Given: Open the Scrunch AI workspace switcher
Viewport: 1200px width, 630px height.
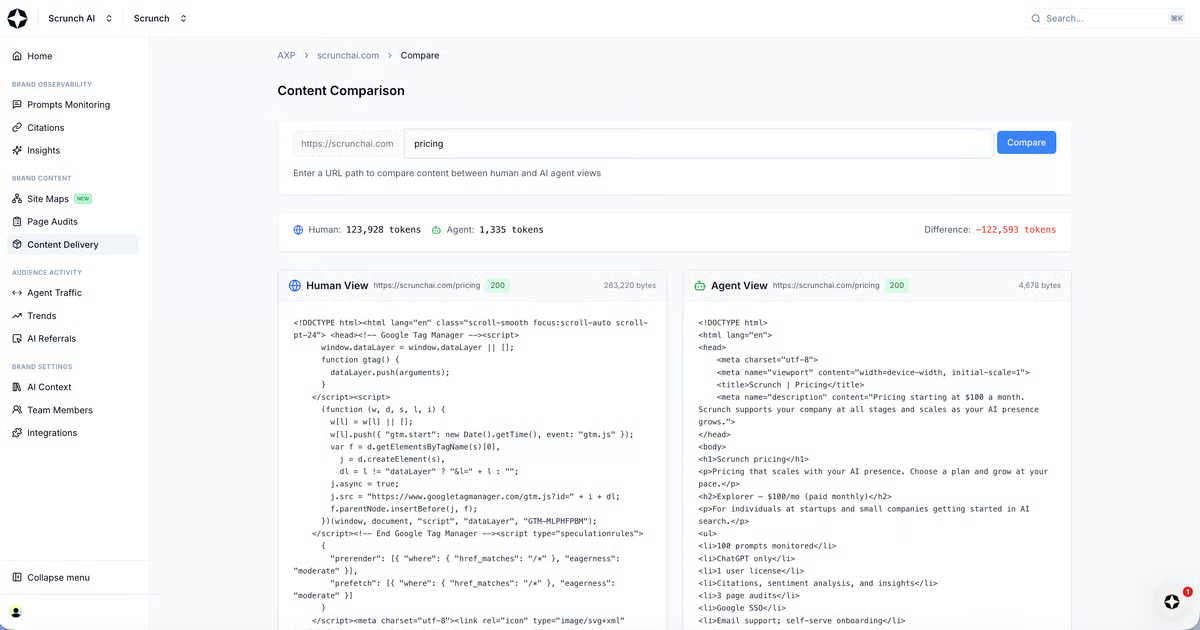Looking at the screenshot, I should [78, 17].
